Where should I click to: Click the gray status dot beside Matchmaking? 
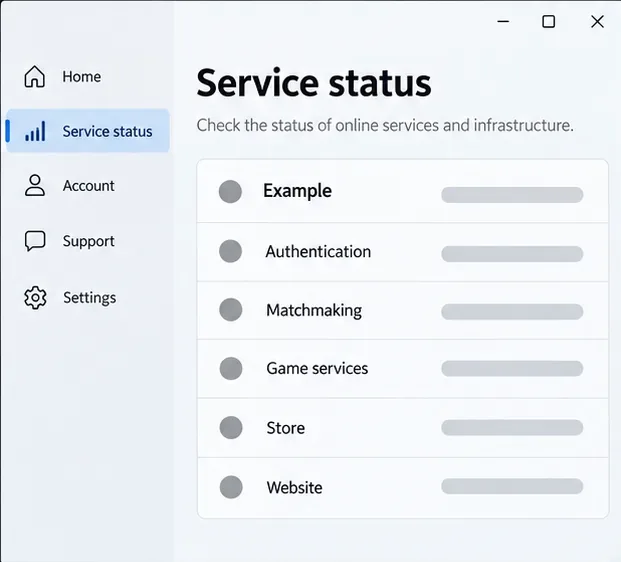tap(231, 310)
